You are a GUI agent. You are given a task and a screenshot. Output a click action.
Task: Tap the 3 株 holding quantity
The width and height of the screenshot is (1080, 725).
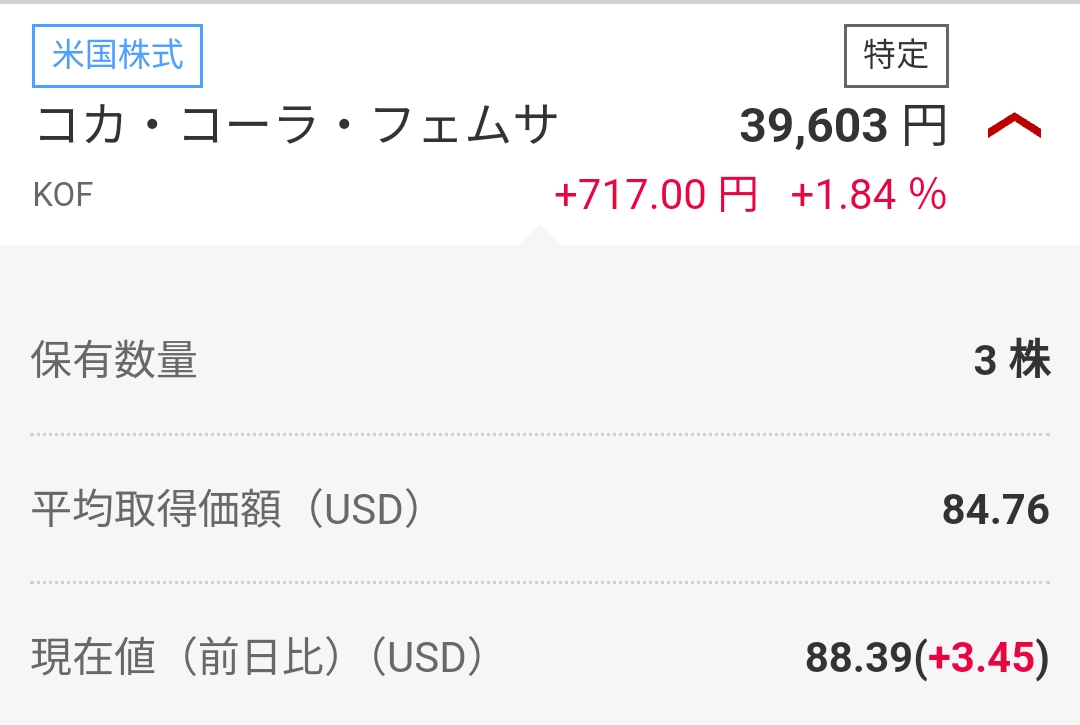pos(1012,359)
